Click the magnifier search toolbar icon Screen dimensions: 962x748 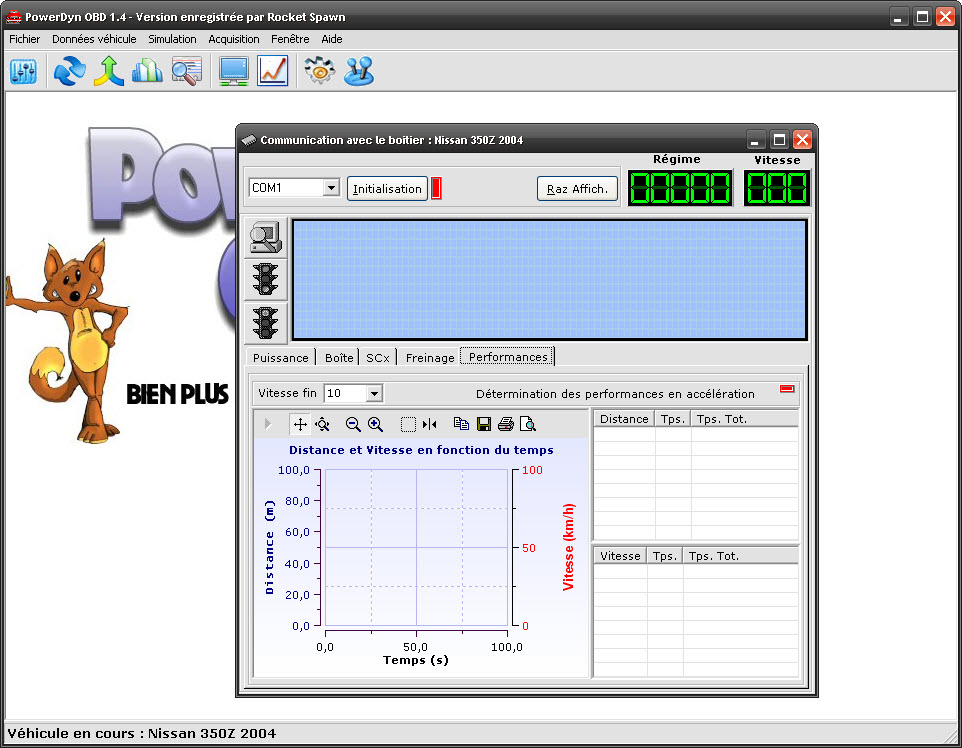(x=186, y=71)
